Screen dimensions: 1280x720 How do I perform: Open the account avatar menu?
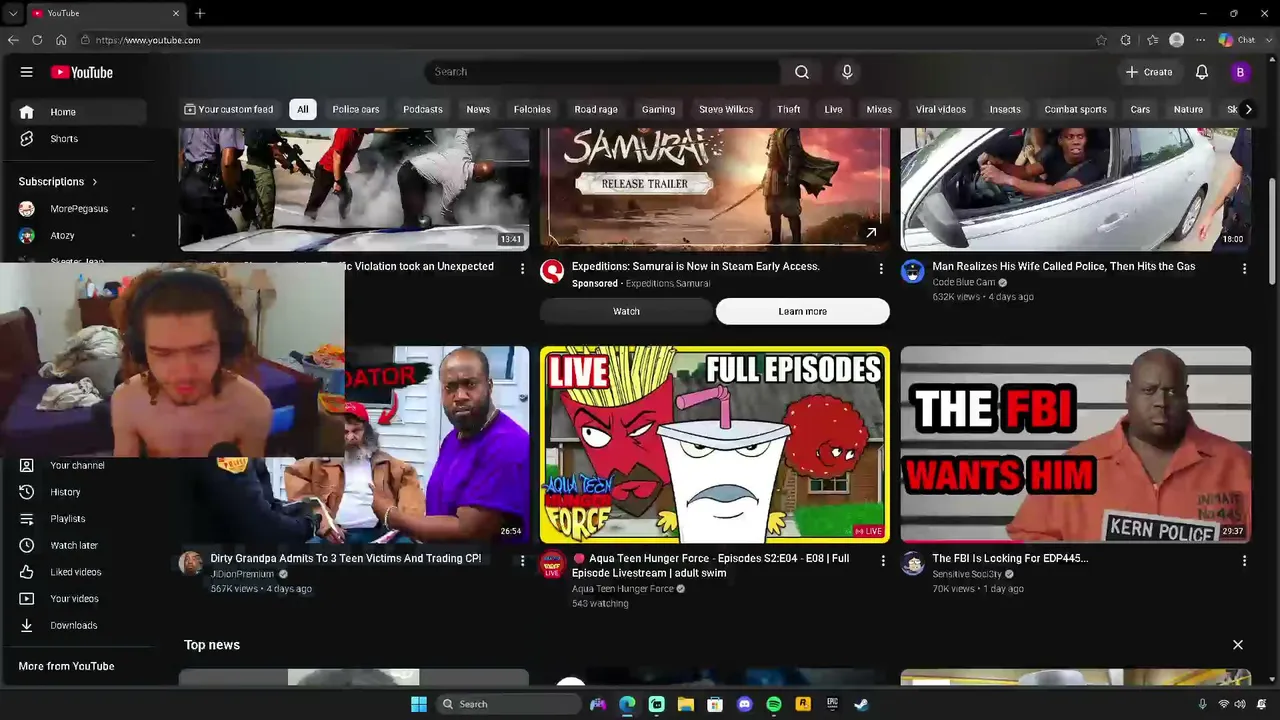pyautogui.click(x=1240, y=72)
